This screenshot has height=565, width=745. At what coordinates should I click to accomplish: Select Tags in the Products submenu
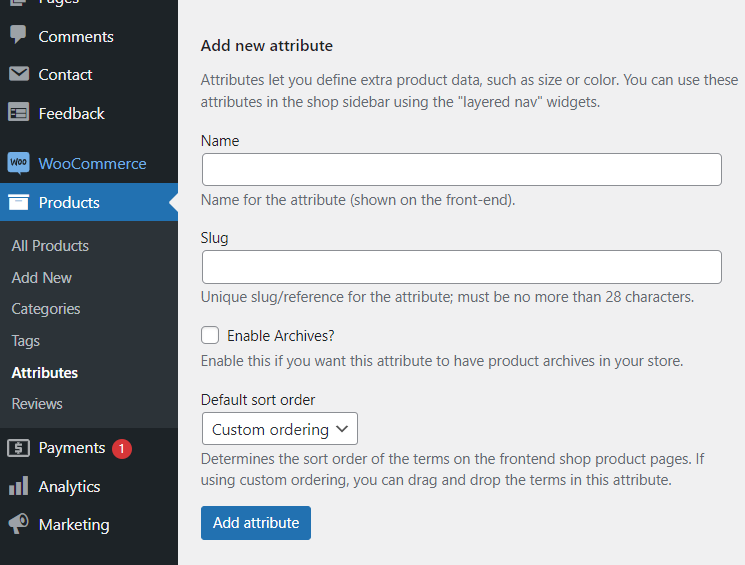(x=26, y=341)
